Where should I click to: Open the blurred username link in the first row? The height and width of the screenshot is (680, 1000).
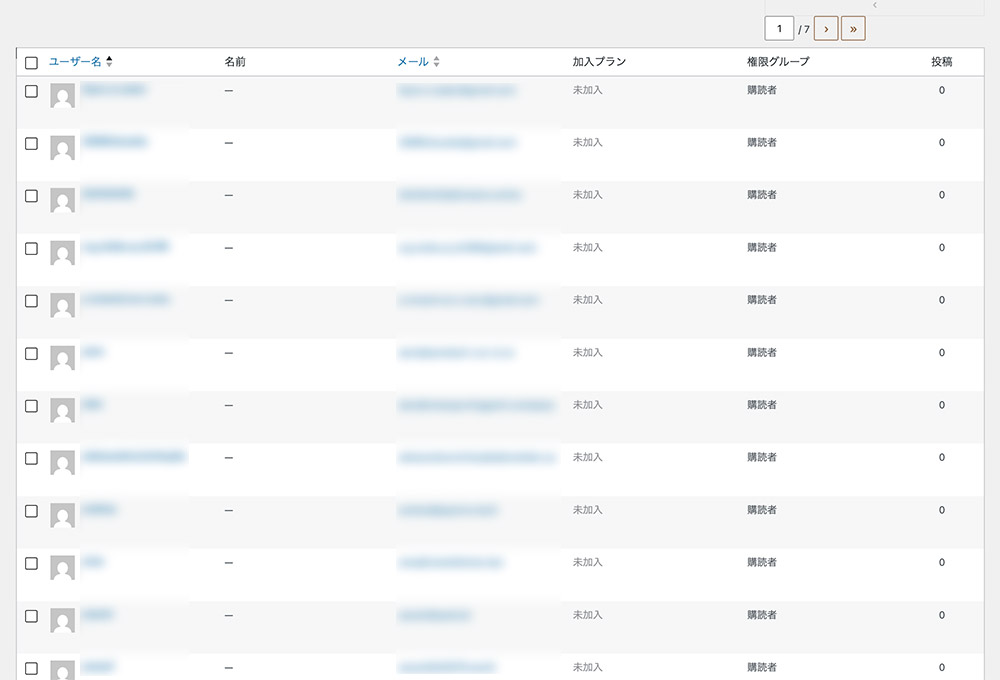[x=114, y=89]
